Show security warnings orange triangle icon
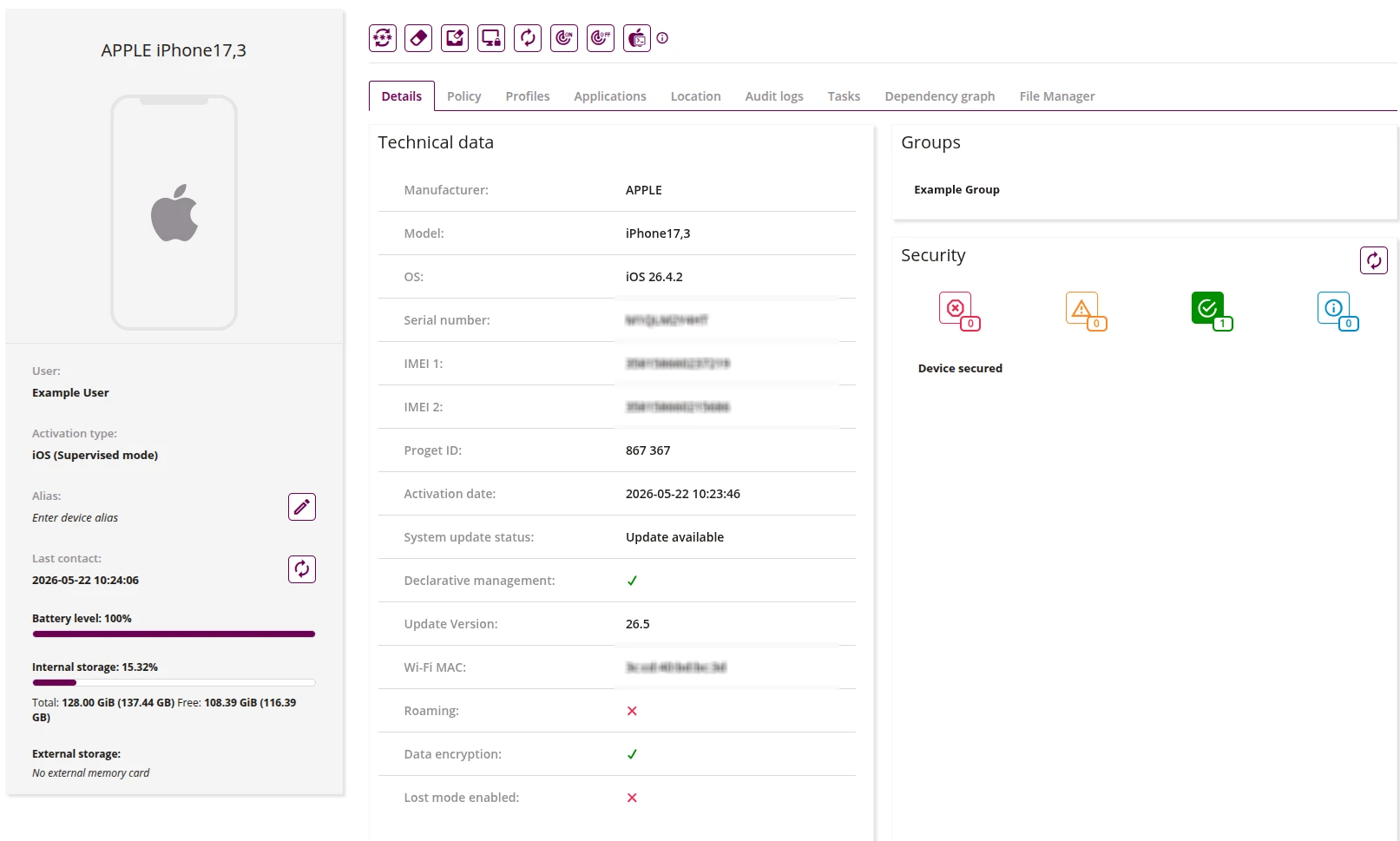This screenshot has height=841, width=1400. pos(1086,311)
